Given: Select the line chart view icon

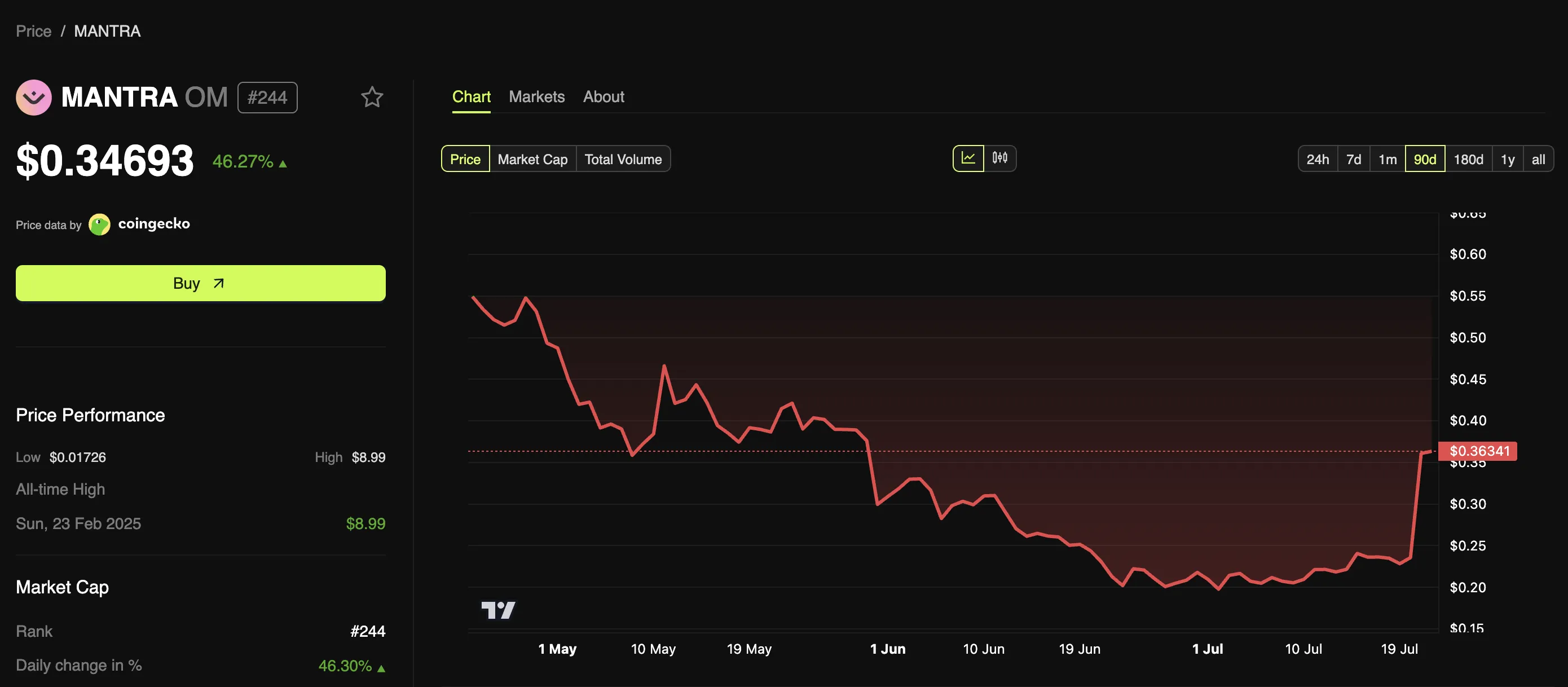Looking at the screenshot, I should pos(968,158).
